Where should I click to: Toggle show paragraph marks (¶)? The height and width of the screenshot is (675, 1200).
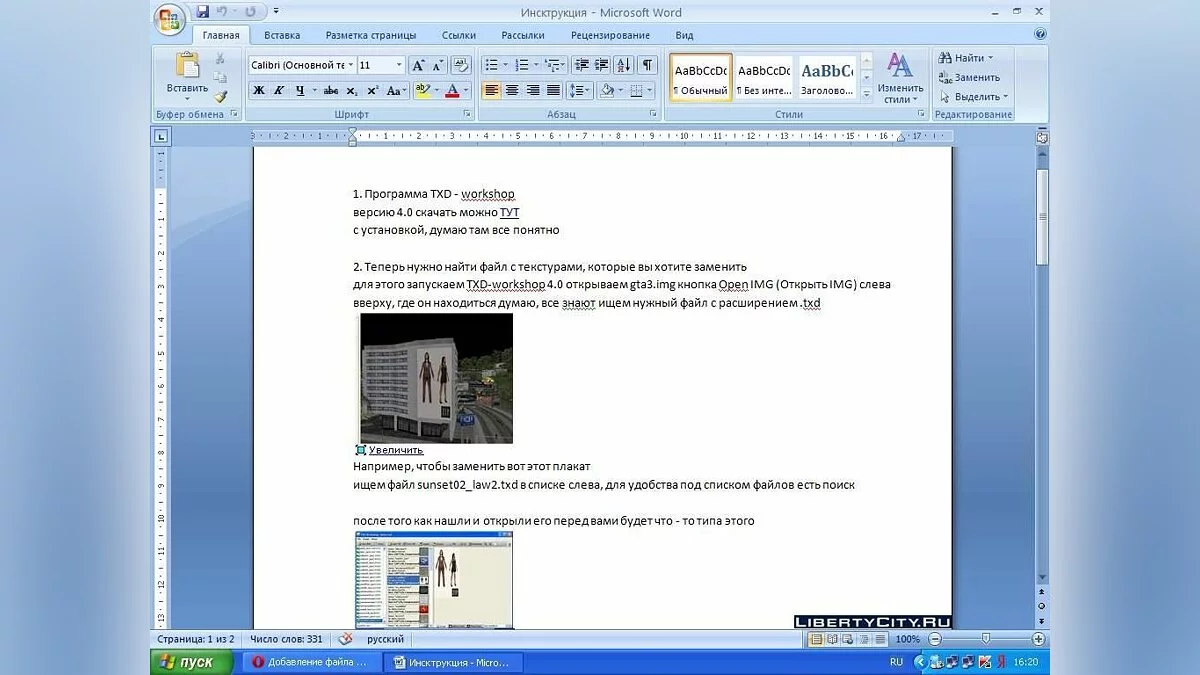point(648,65)
